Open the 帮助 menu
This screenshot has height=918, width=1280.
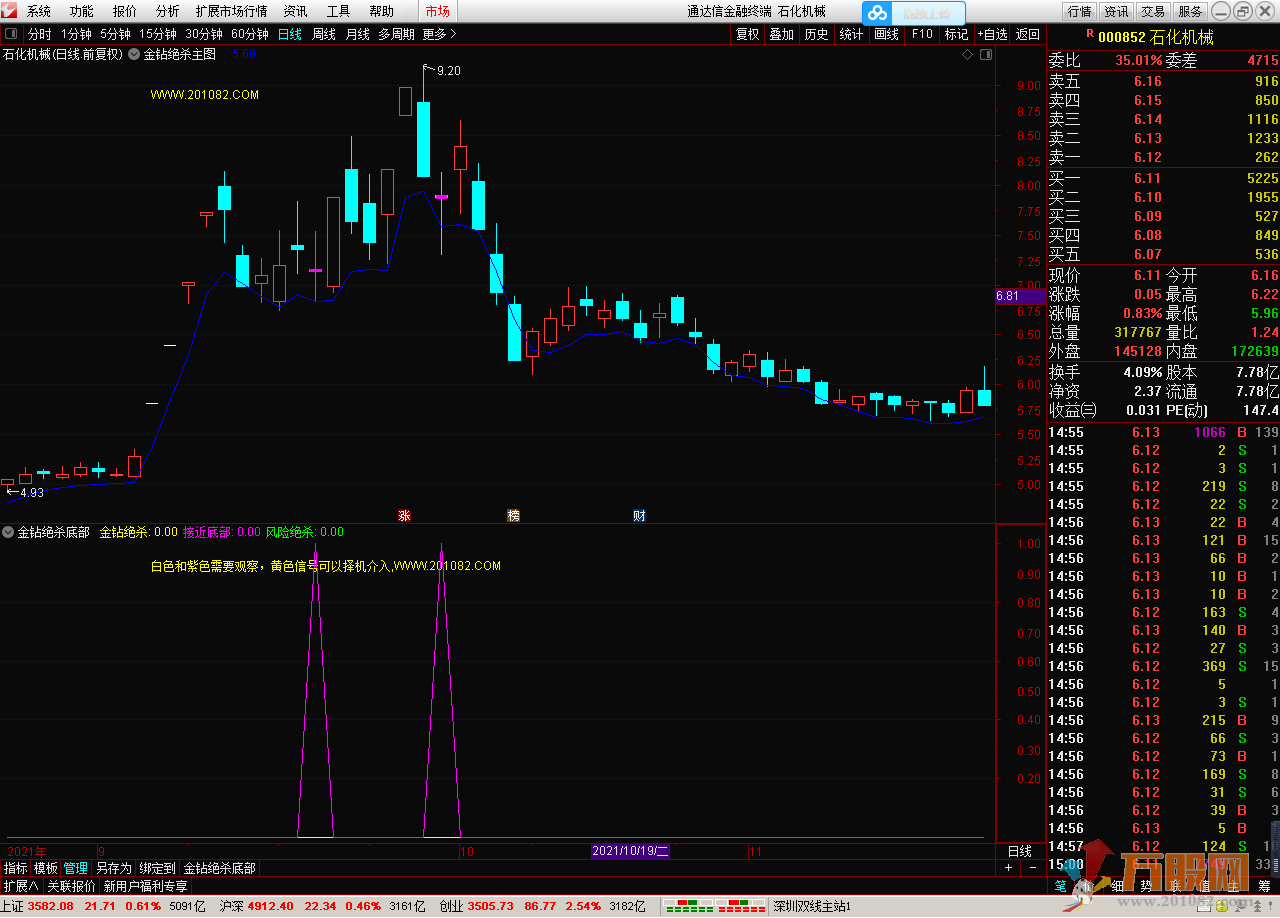381,12
